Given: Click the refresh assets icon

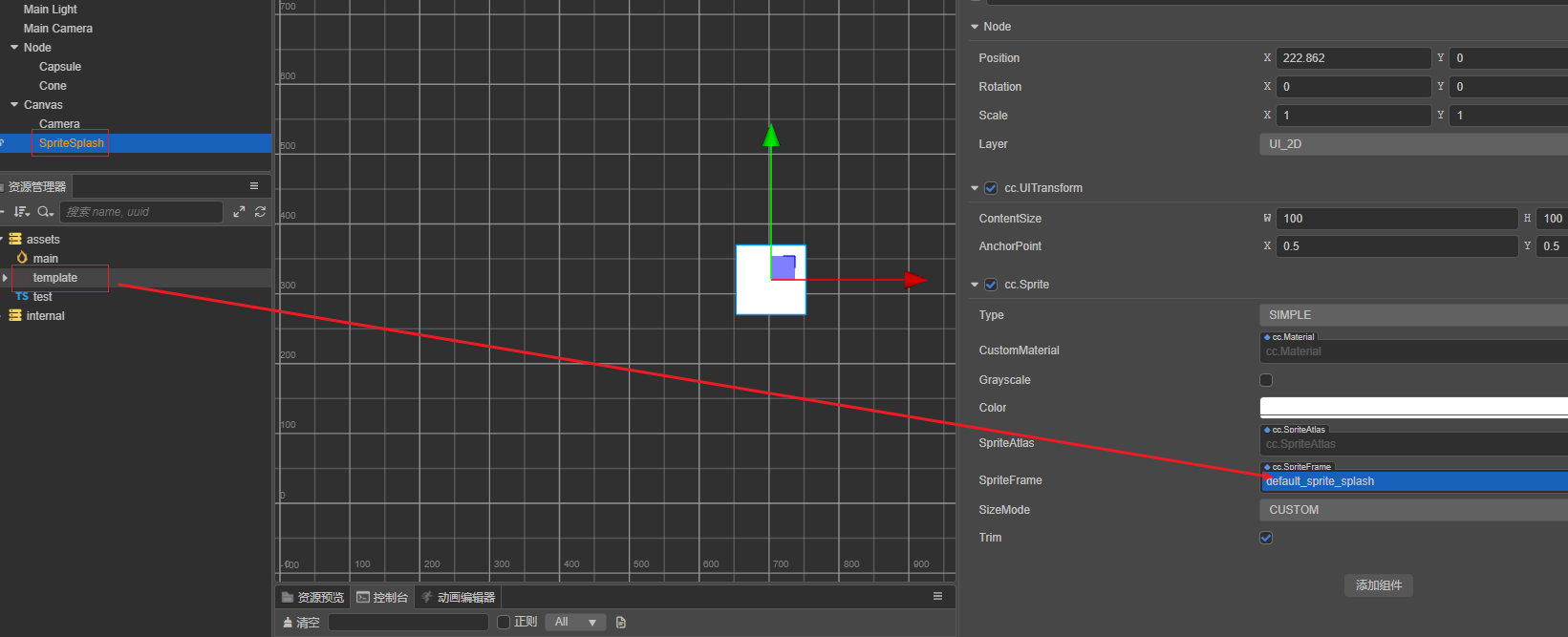Looking at the screenshot, I should 260,212.
